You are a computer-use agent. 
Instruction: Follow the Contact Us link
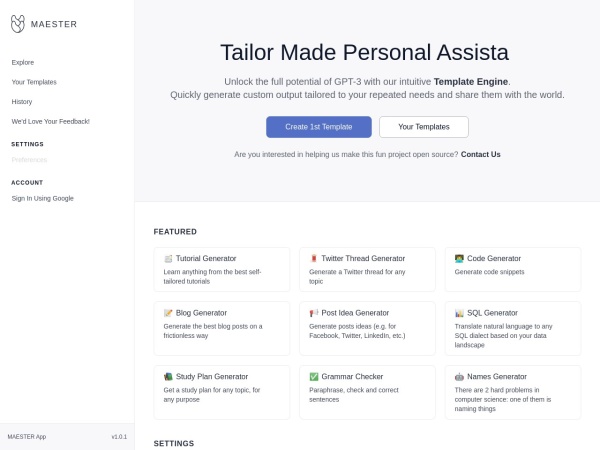(480, 154)
